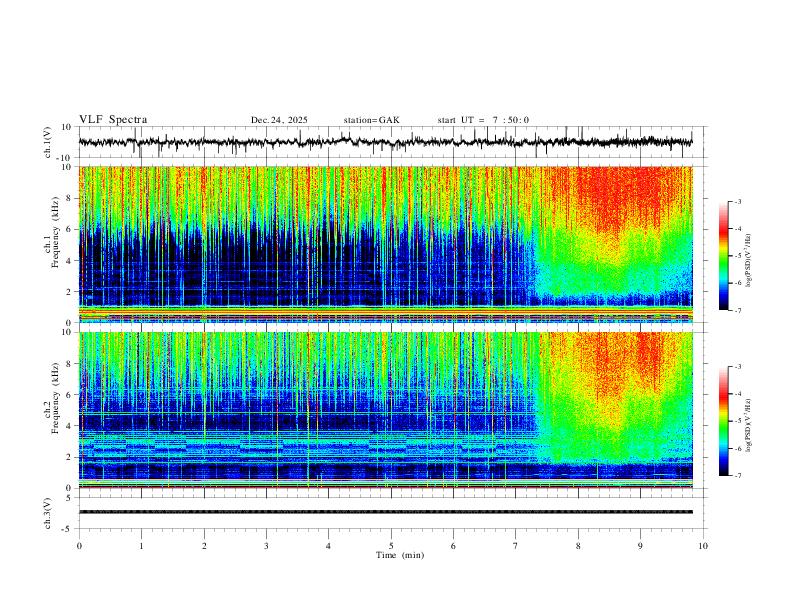Click the ch.1 spectrogram panel
The height and width of the screenshot is (612, 792).
point(386,244)
